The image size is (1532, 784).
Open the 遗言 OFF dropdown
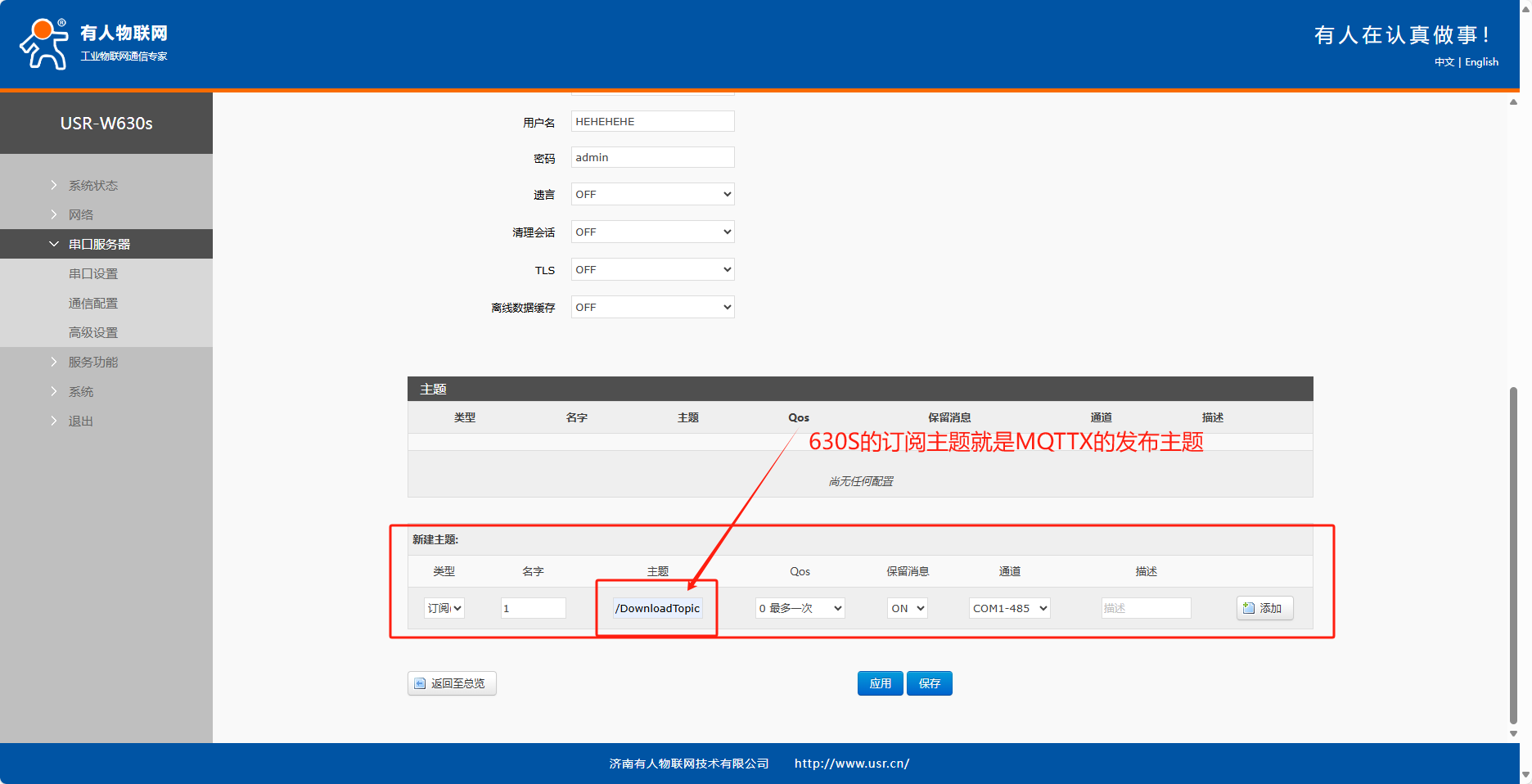[x=652, y=195]
